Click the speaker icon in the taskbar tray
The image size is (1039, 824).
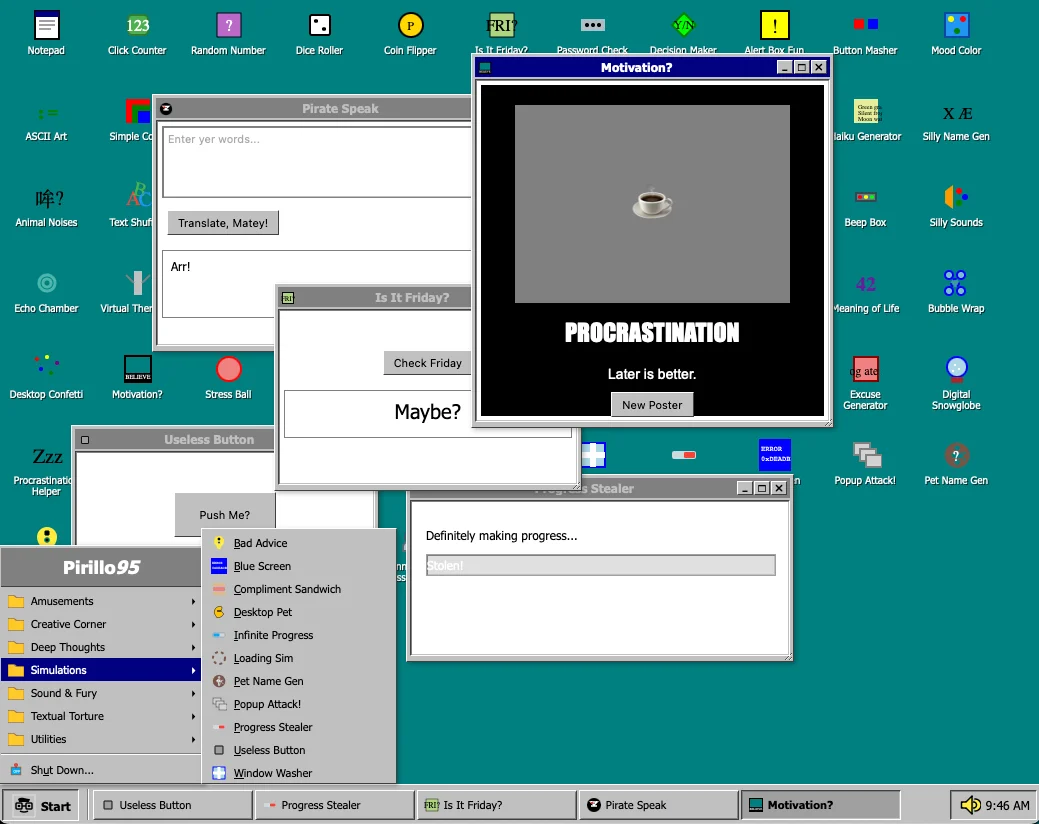[x=969, y=804]
